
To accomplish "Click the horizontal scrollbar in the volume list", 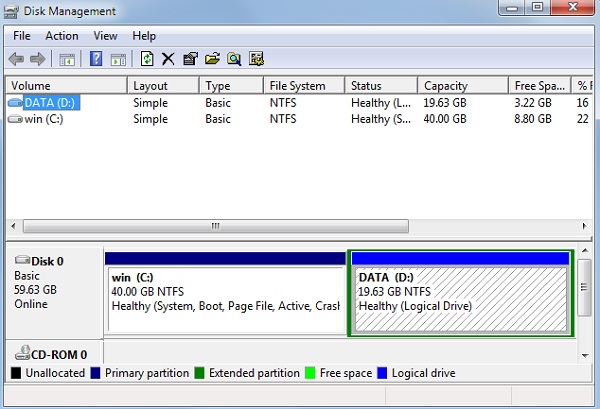I will click(214, 226).
